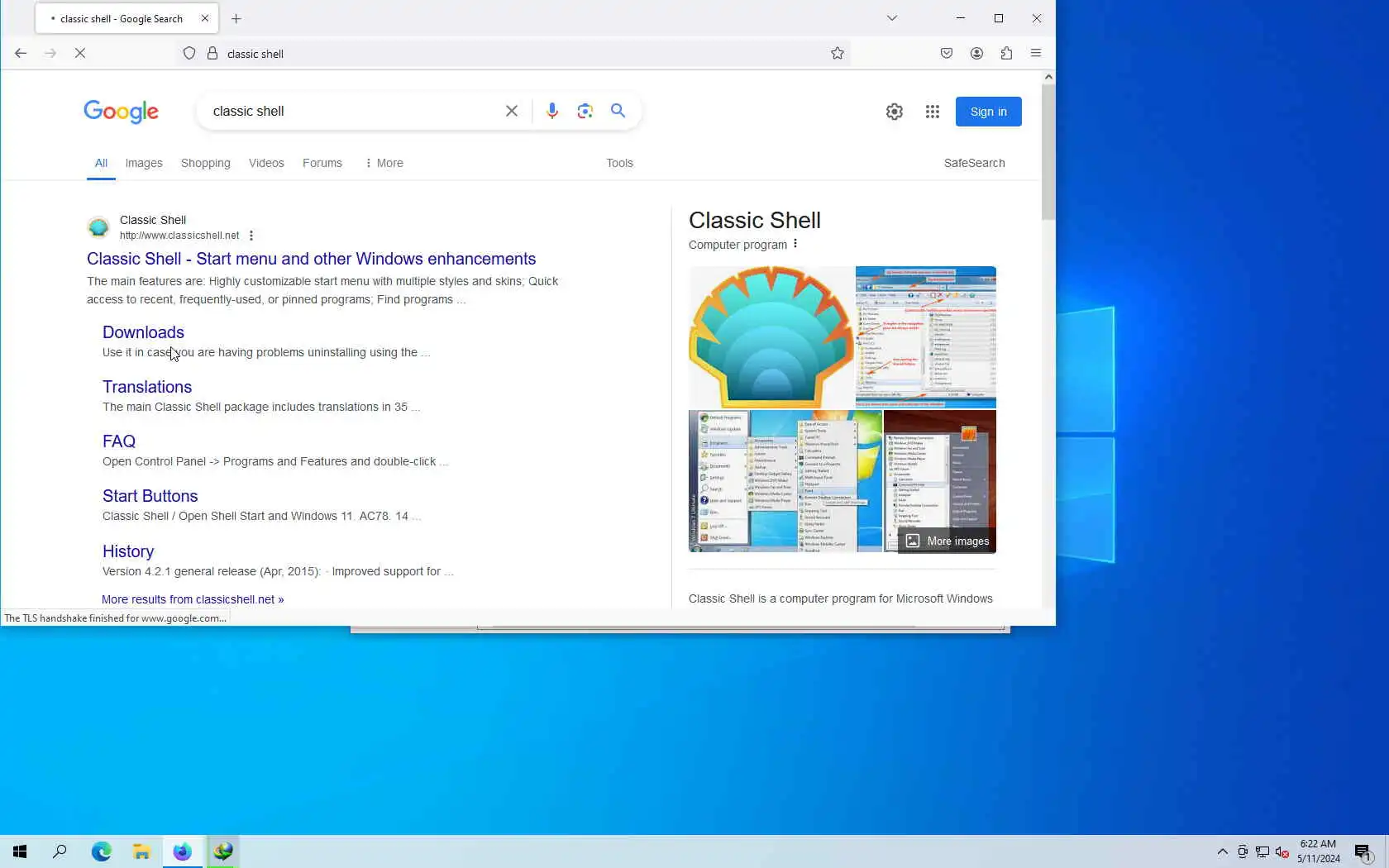Open Save to Pocket icon
The image size is (1389, 868).
pyautogui.click(x=947, y=53)
